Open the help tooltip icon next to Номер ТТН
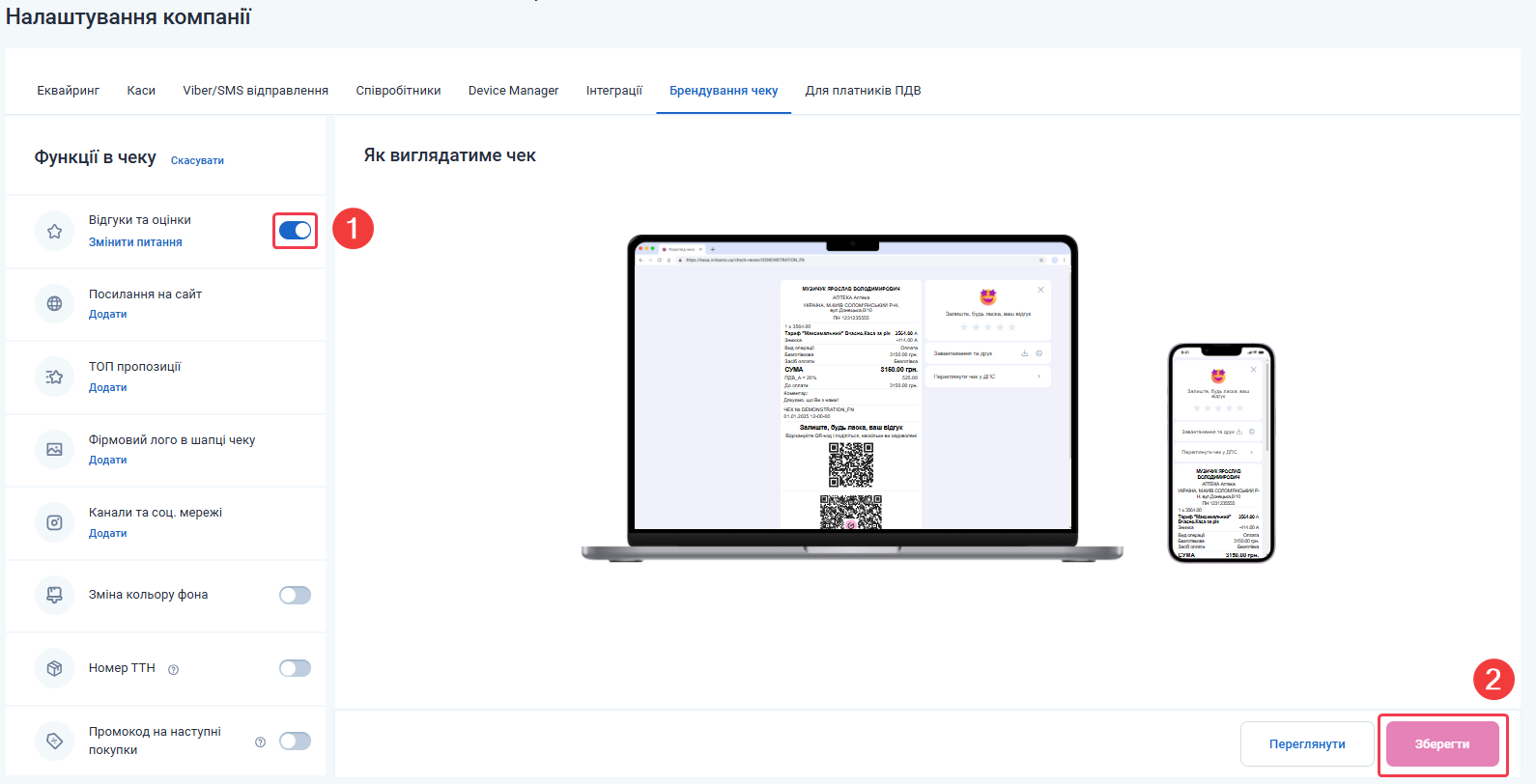This screenshot has width=1536, height=784. click(174, 669)
